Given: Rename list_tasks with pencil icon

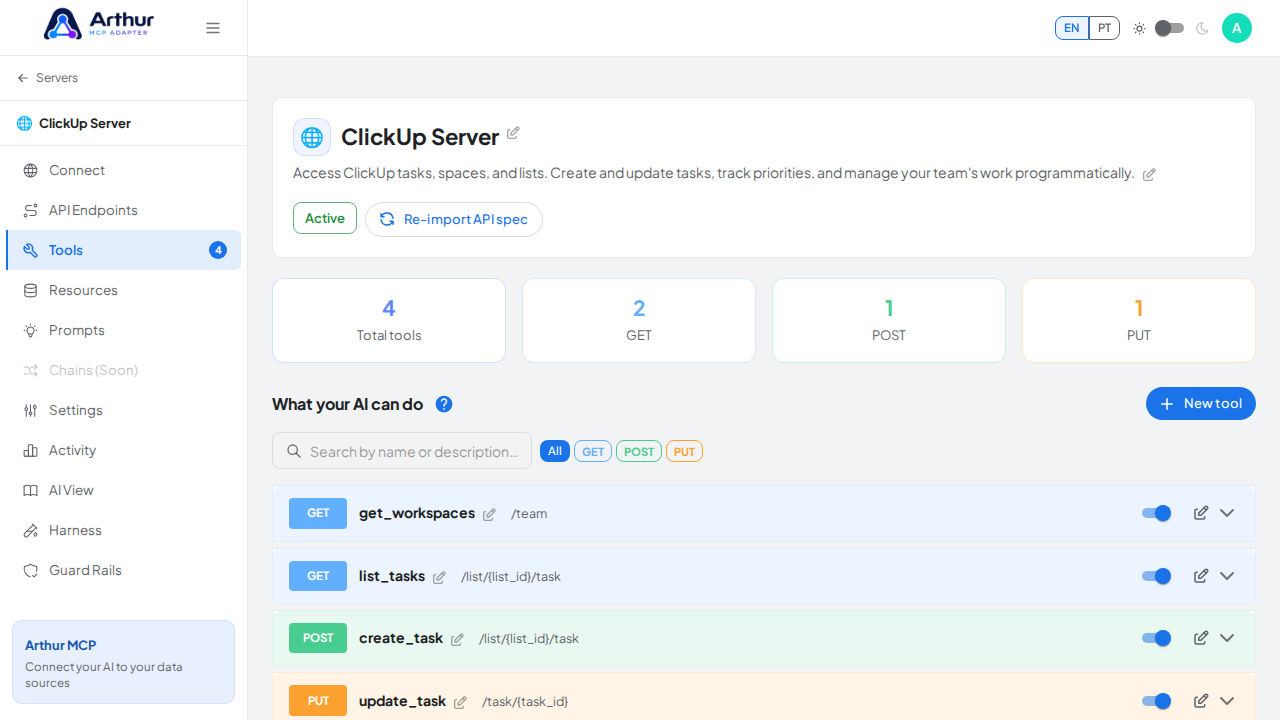Looking at the screenshot, I should (439, 577).
